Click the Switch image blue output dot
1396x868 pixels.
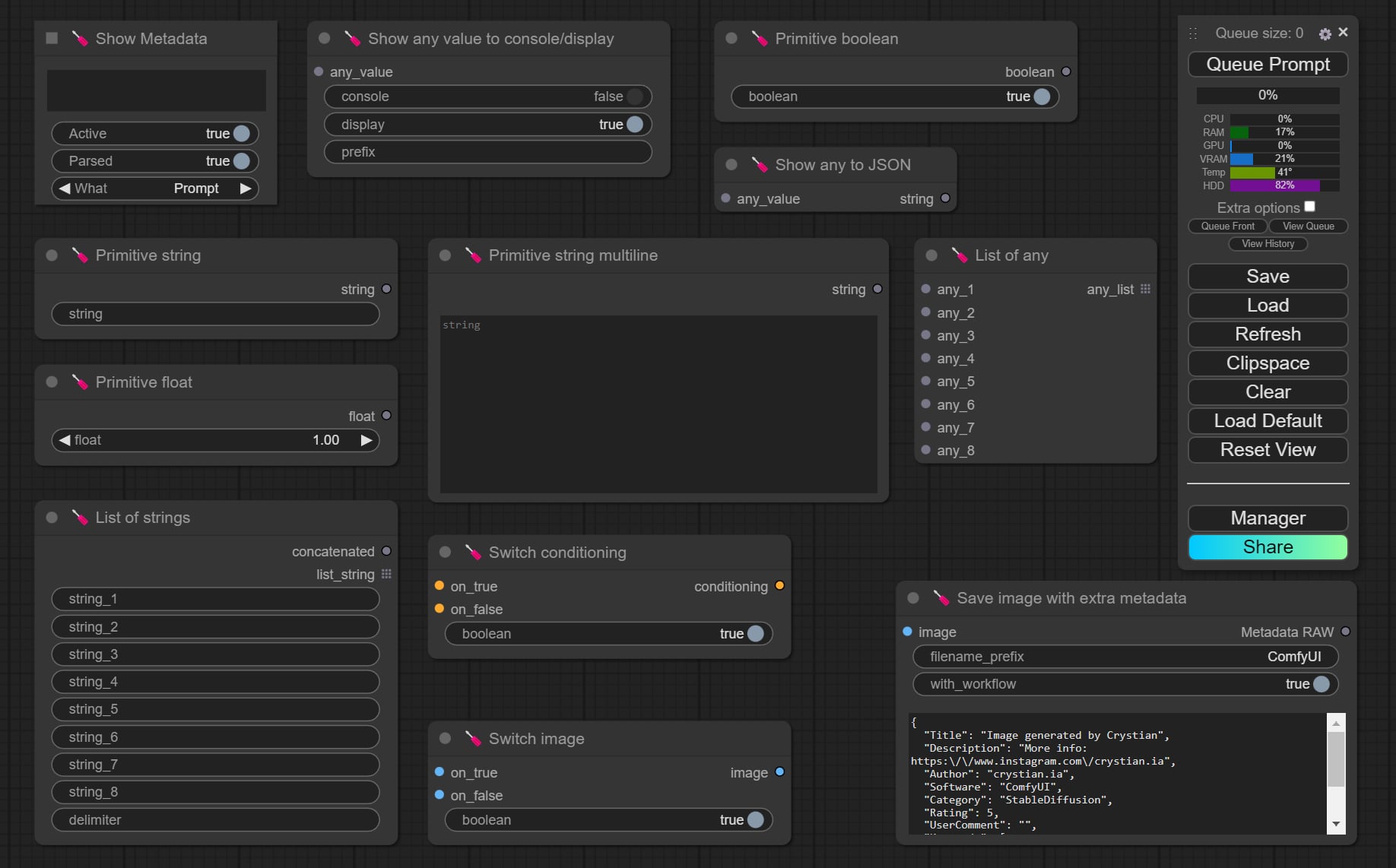(x=779, y=772)
